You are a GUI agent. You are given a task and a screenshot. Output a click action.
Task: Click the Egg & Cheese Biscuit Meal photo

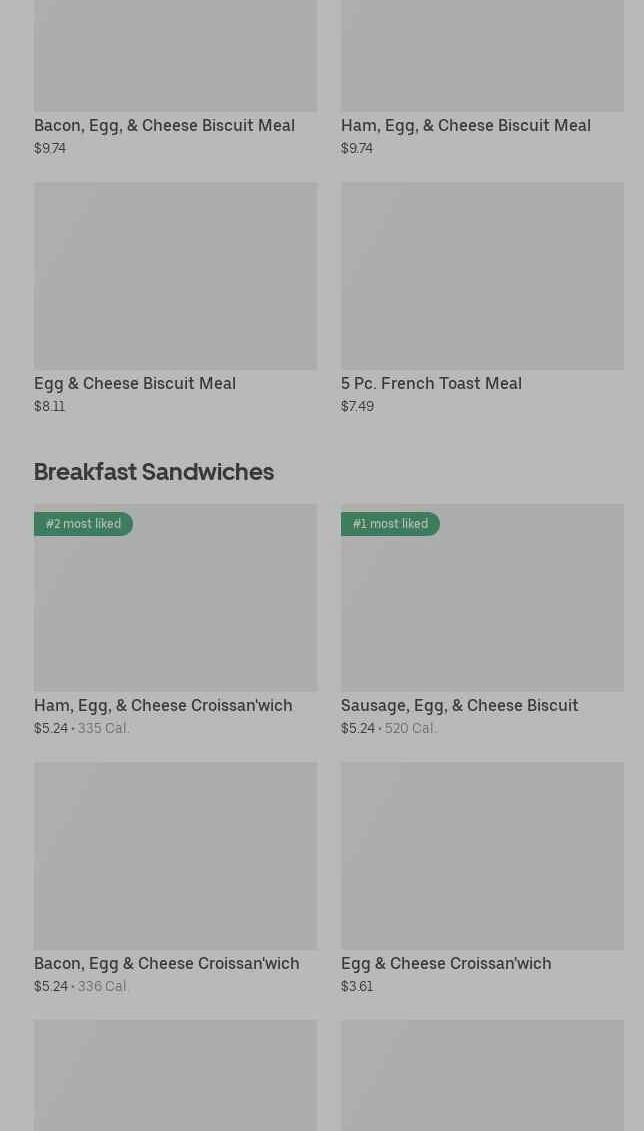pos(175,275)
